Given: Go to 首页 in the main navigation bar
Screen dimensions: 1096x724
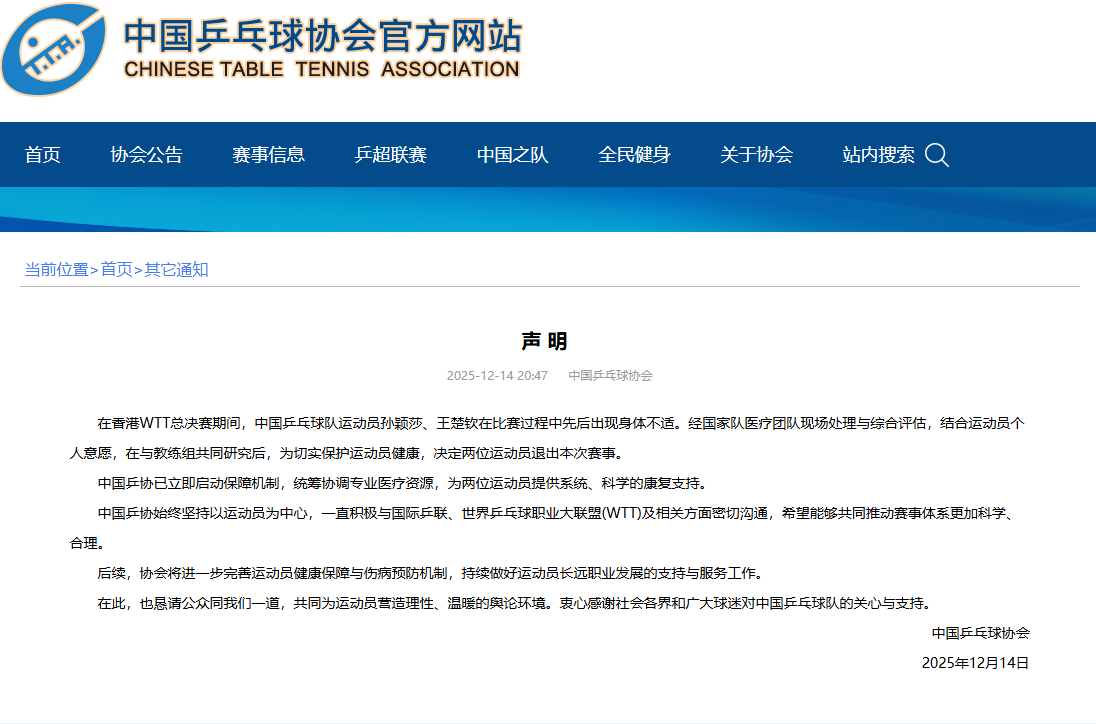Looking at the screenshot, I should coord(43,155).
